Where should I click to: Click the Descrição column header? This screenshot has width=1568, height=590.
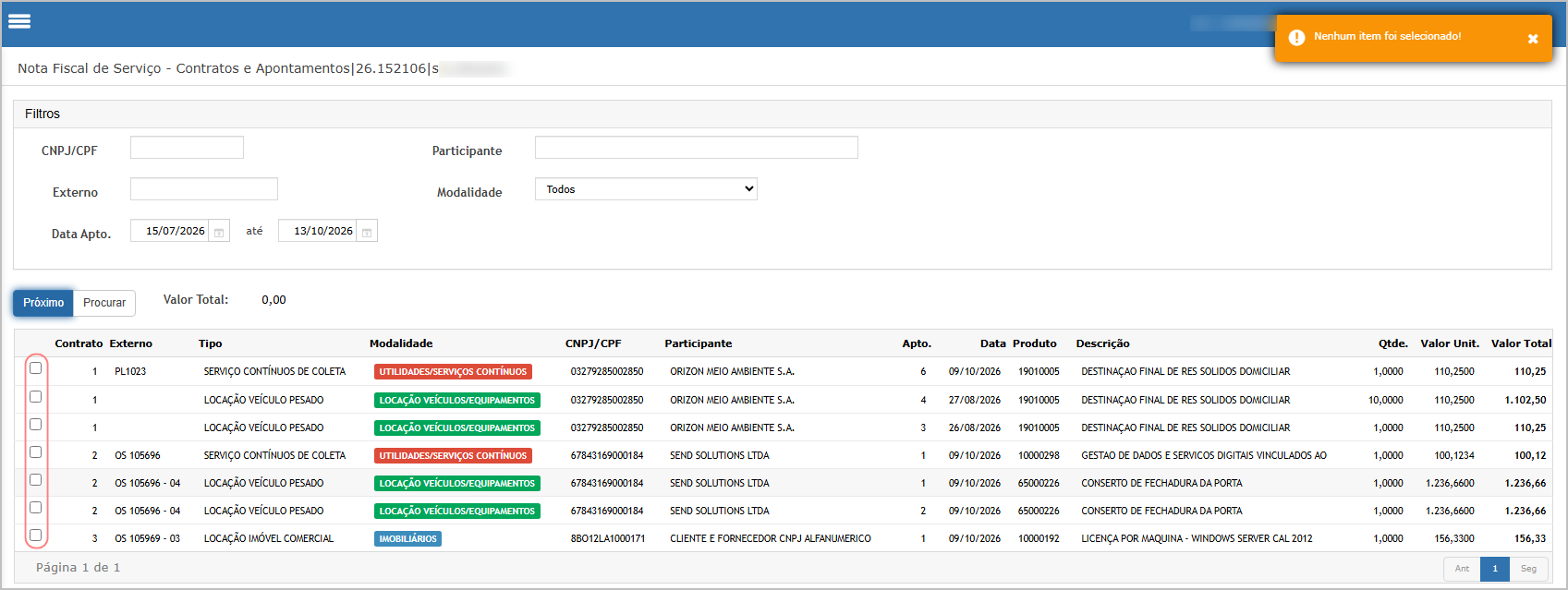(1102, 343)
